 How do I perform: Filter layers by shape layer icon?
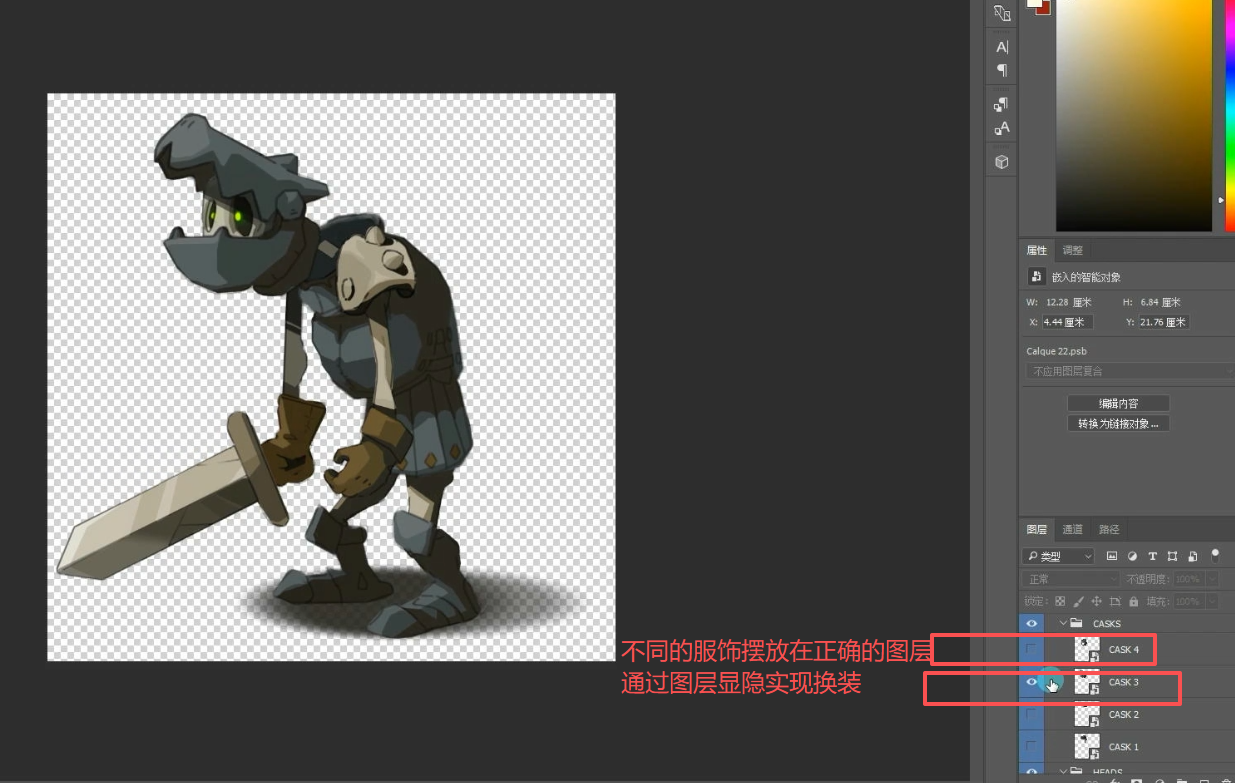click(x=1172, y=556)
